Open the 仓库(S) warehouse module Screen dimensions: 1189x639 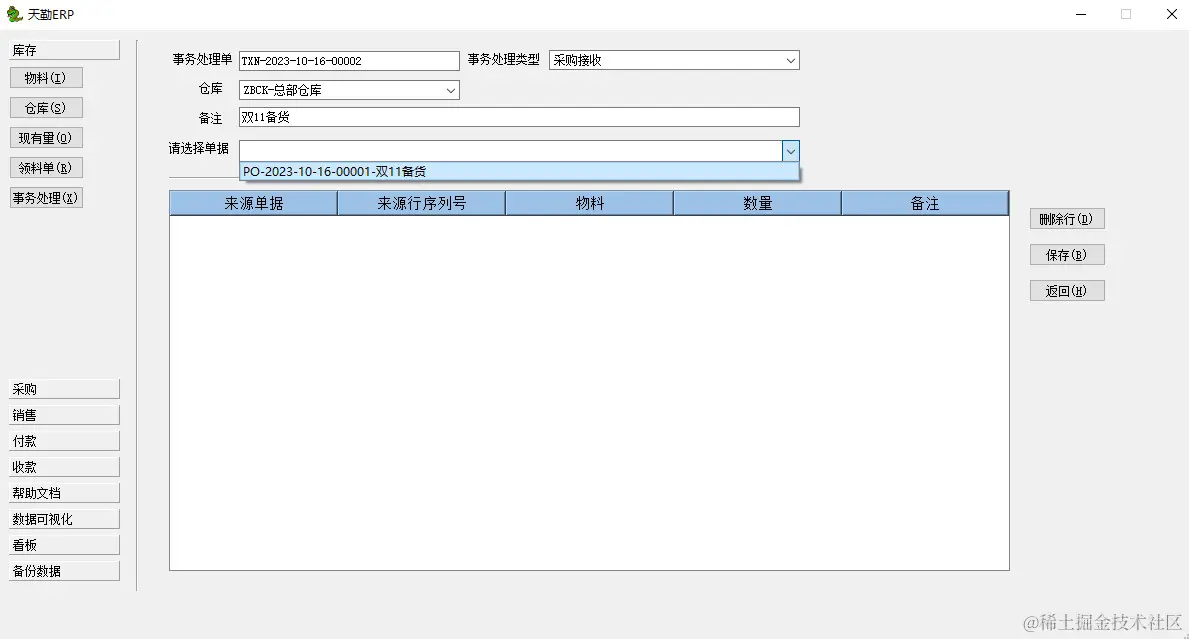coord(46,107)
